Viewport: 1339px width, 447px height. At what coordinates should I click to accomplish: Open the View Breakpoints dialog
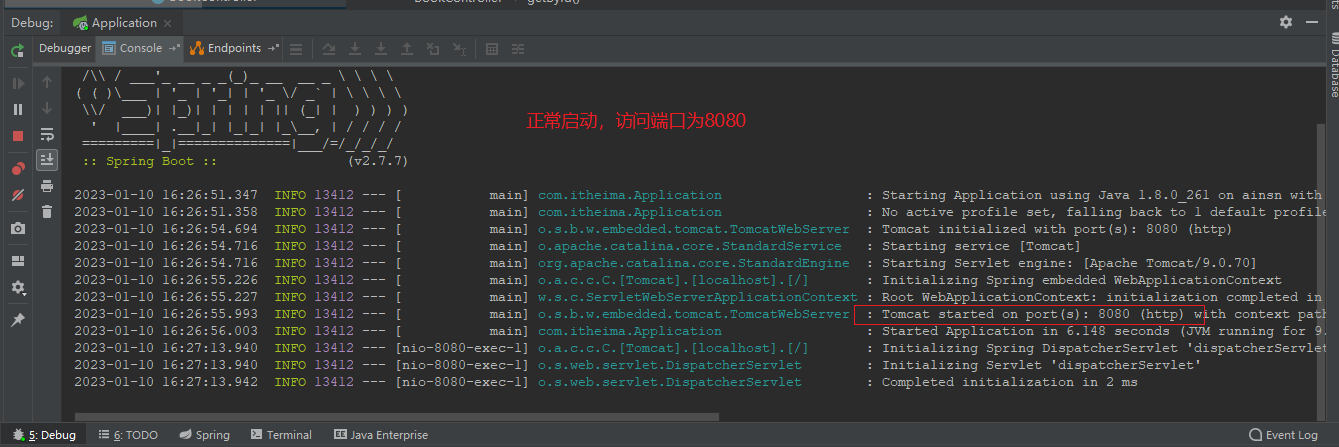17,168
